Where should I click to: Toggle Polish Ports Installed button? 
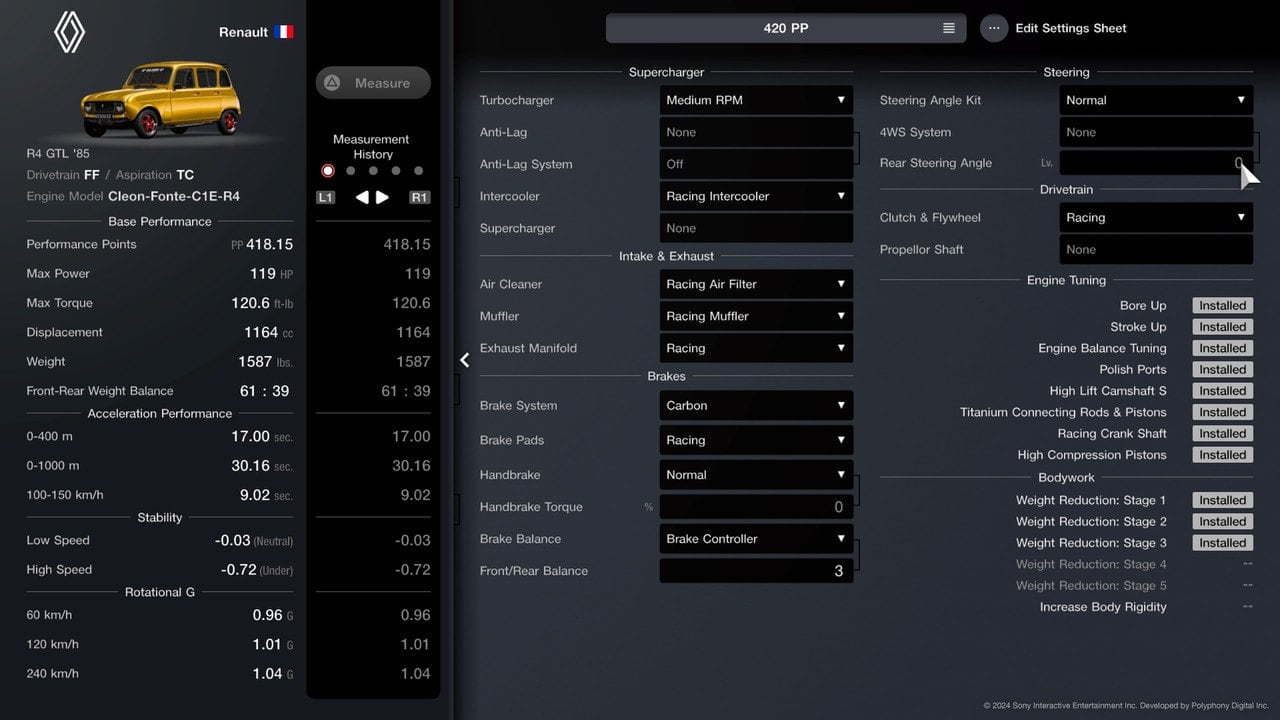pyautogui.click(x=1222, y=370)
